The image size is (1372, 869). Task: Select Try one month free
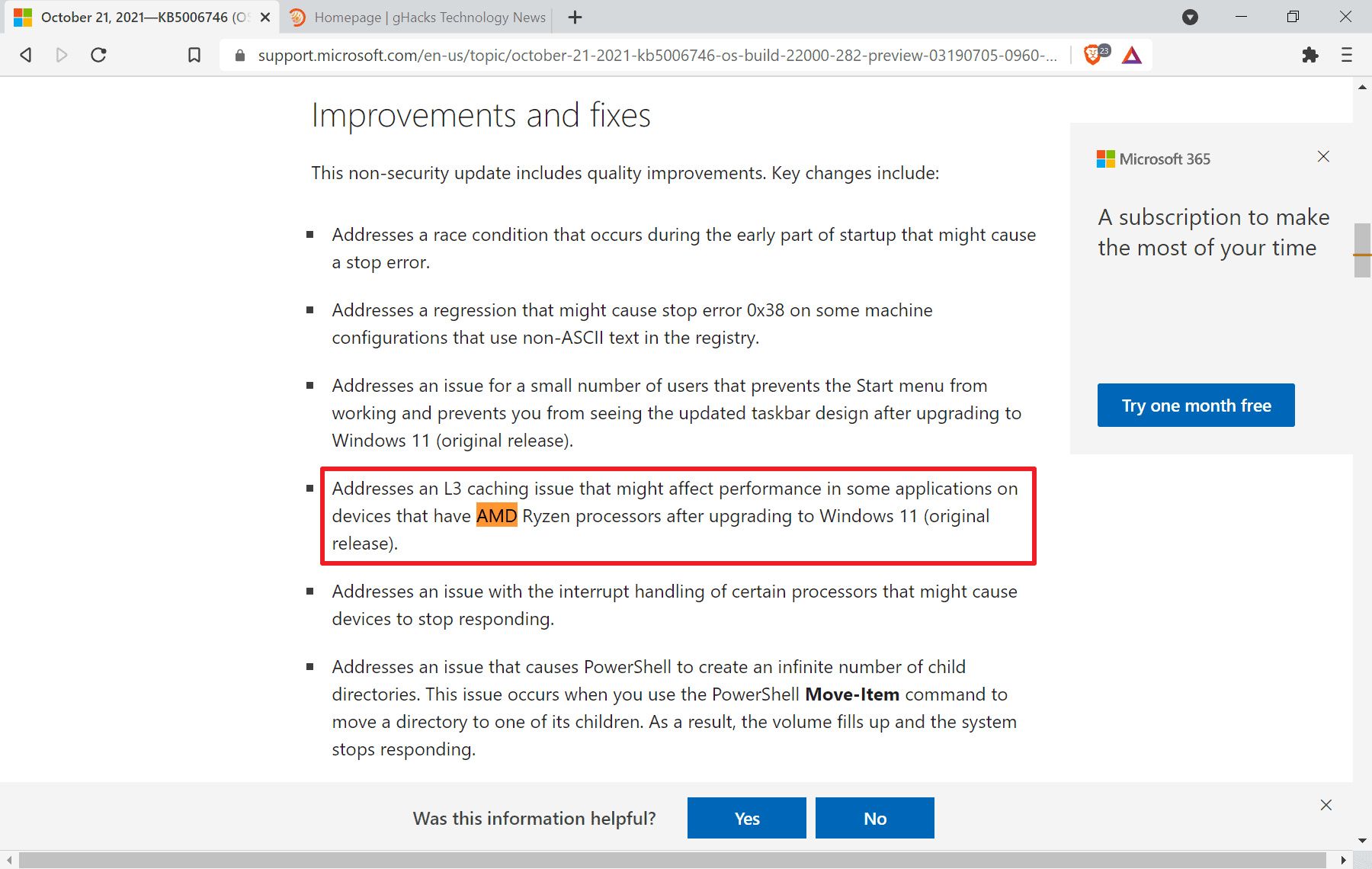pos(1195,405)
